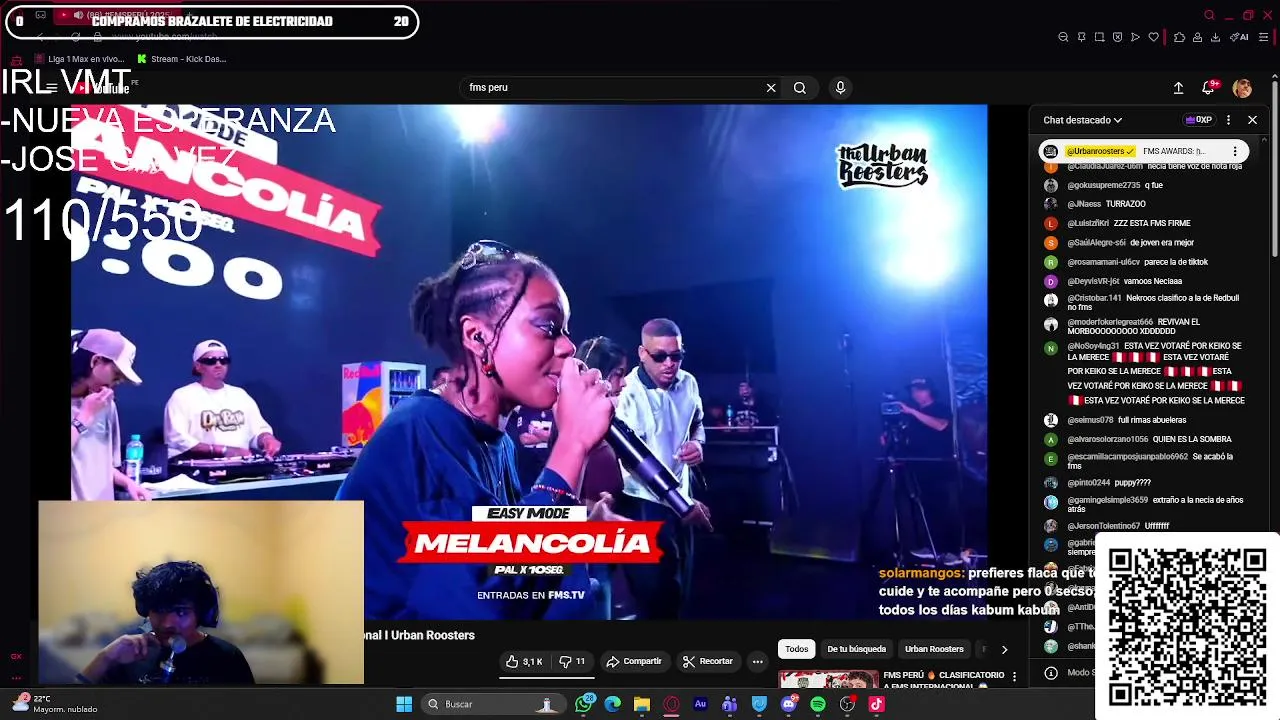Open the browser zoom-out magnifier icon

tap(1063, 37)
